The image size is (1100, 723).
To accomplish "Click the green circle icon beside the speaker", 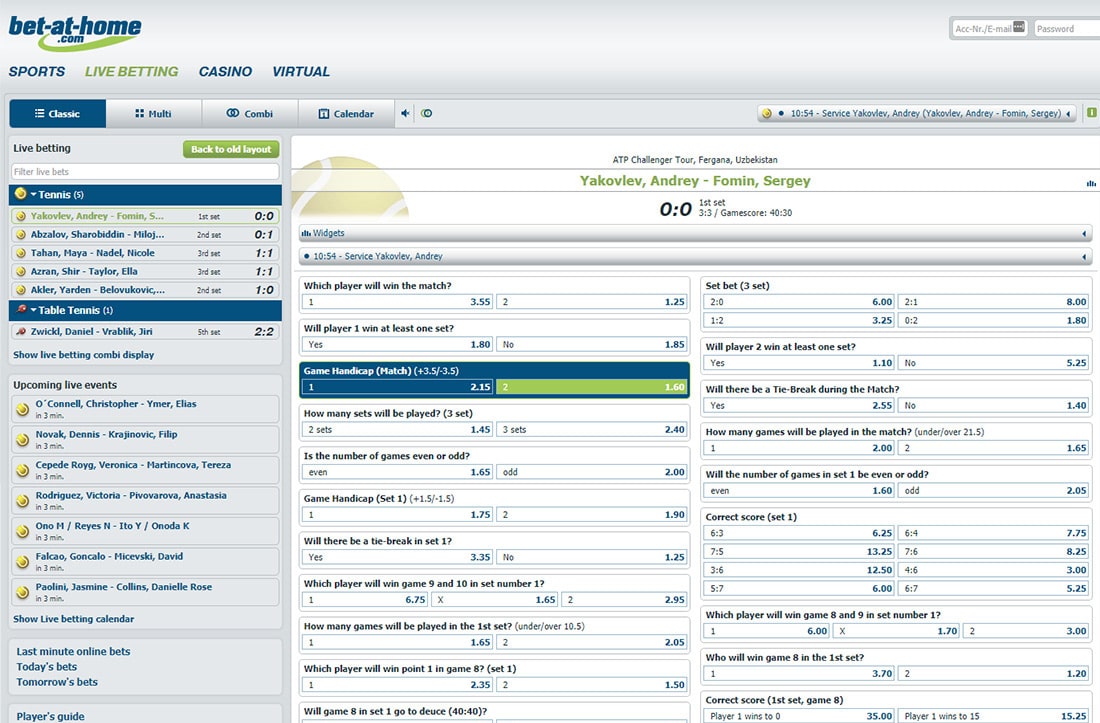I will [x=427, y=114].
